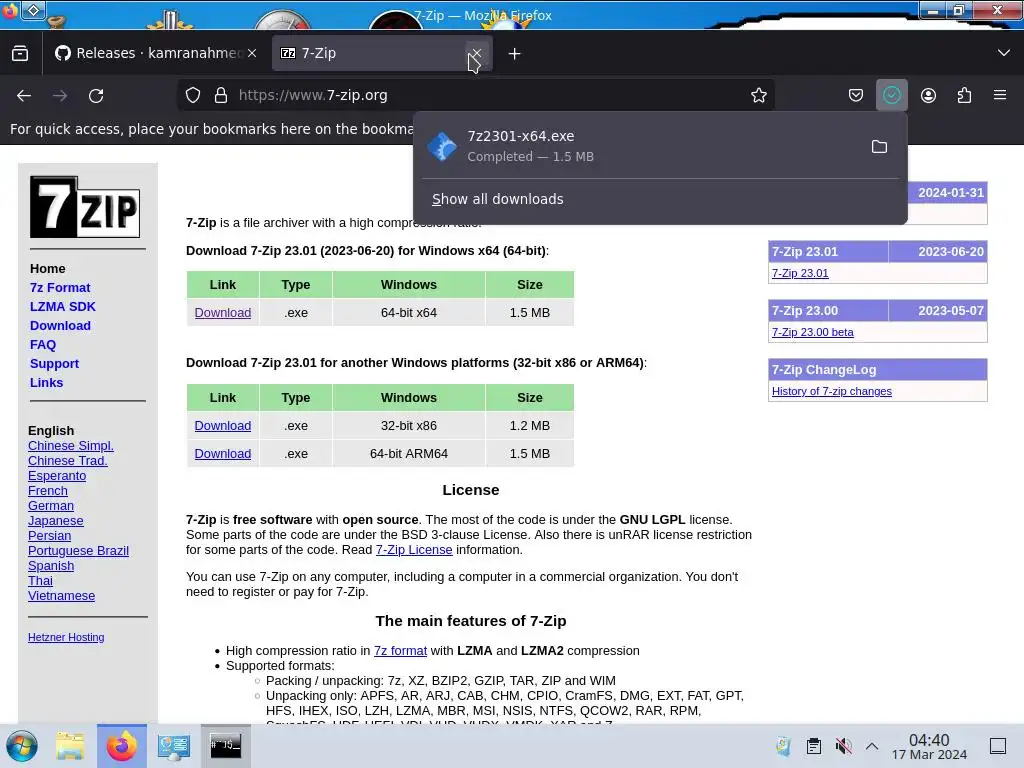1024x768 pixels.
Task: Click the third taskbar computer icon
Action: [174, 746]
